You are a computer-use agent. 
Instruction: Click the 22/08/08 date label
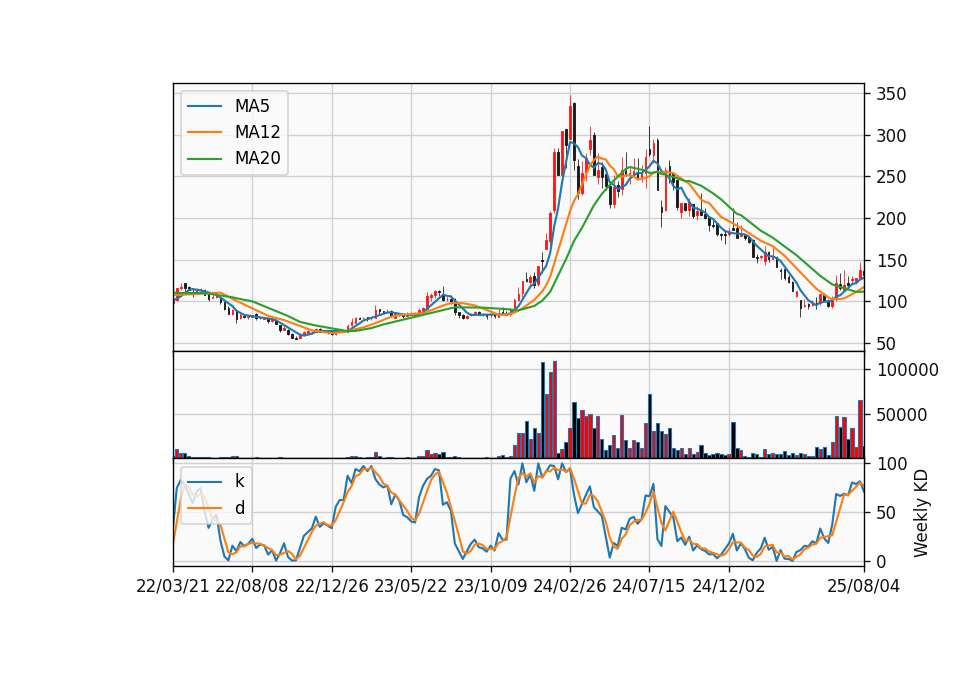(x=252, y=586)
